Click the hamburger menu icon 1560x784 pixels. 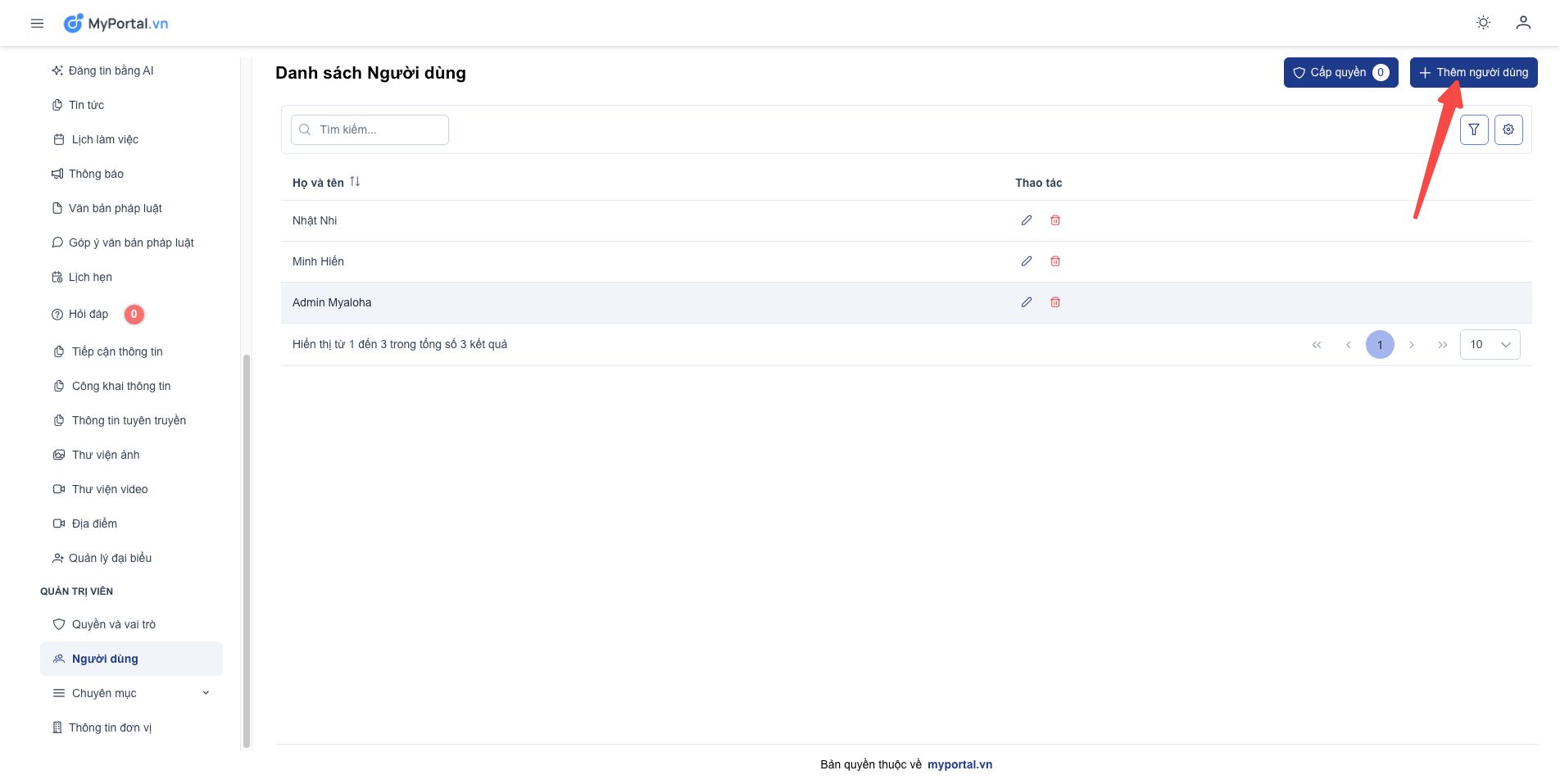pyautogui.click(x=37, y=24)
